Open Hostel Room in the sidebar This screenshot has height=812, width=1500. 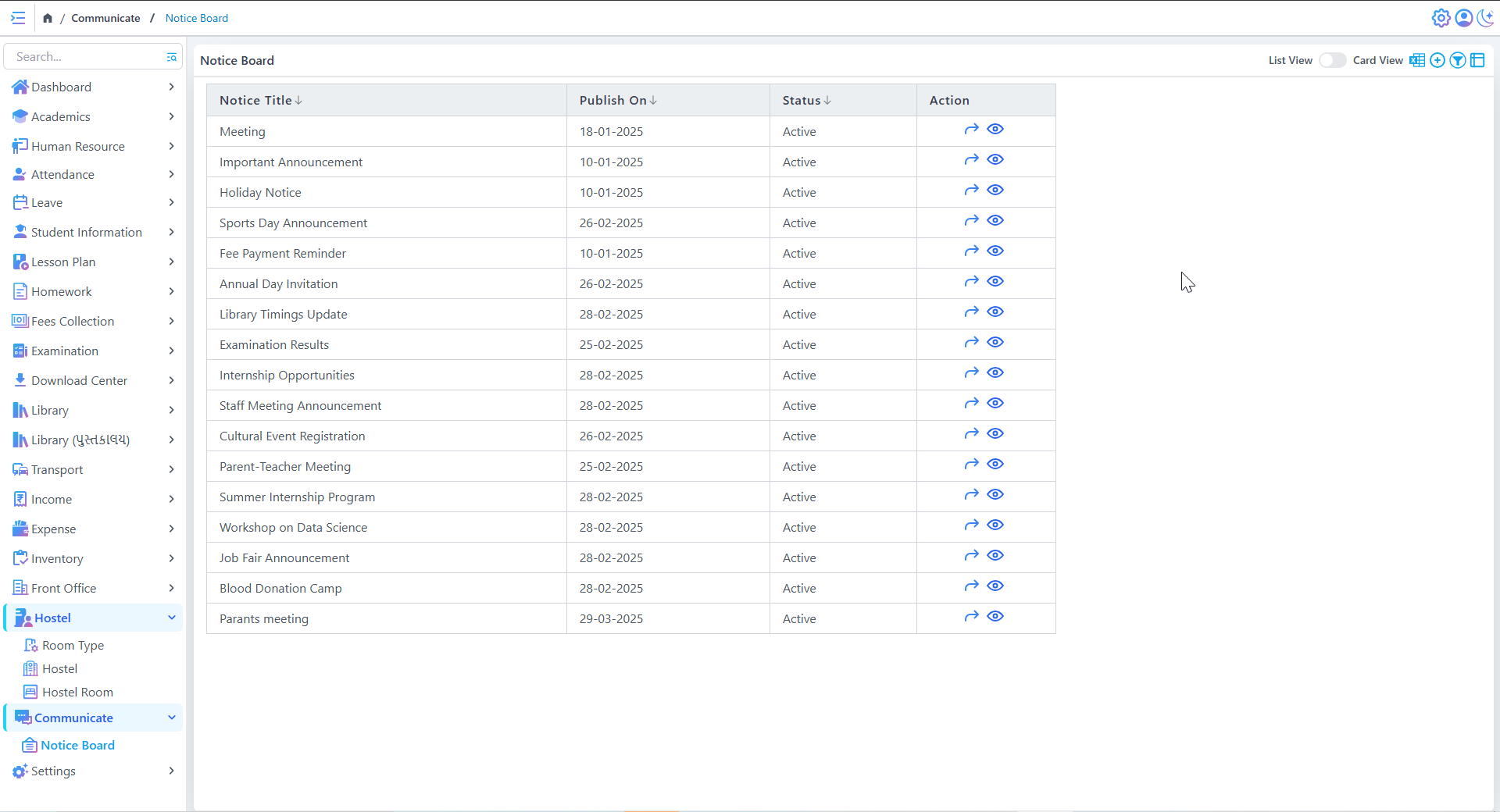(x=77, y=693)
